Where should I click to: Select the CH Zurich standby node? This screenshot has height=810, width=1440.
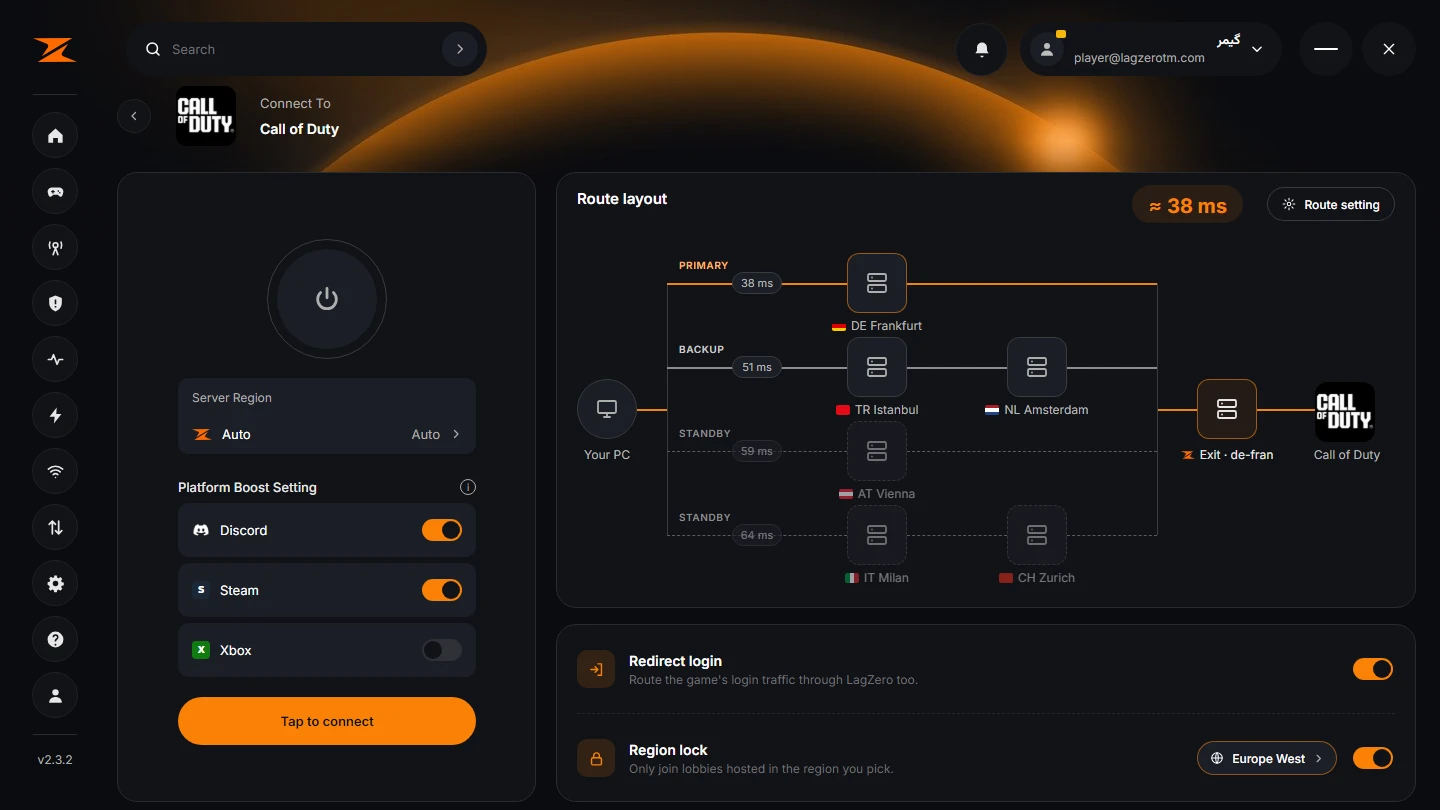coord(1037,535)
